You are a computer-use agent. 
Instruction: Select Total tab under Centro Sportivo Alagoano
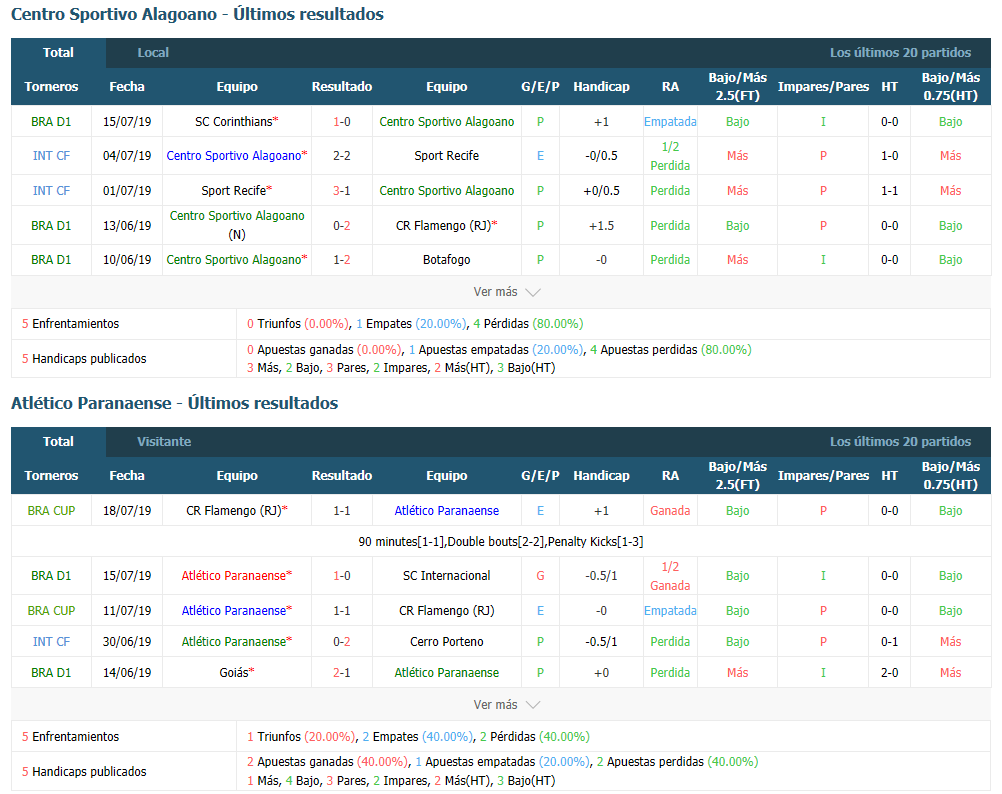coord(58,53)
